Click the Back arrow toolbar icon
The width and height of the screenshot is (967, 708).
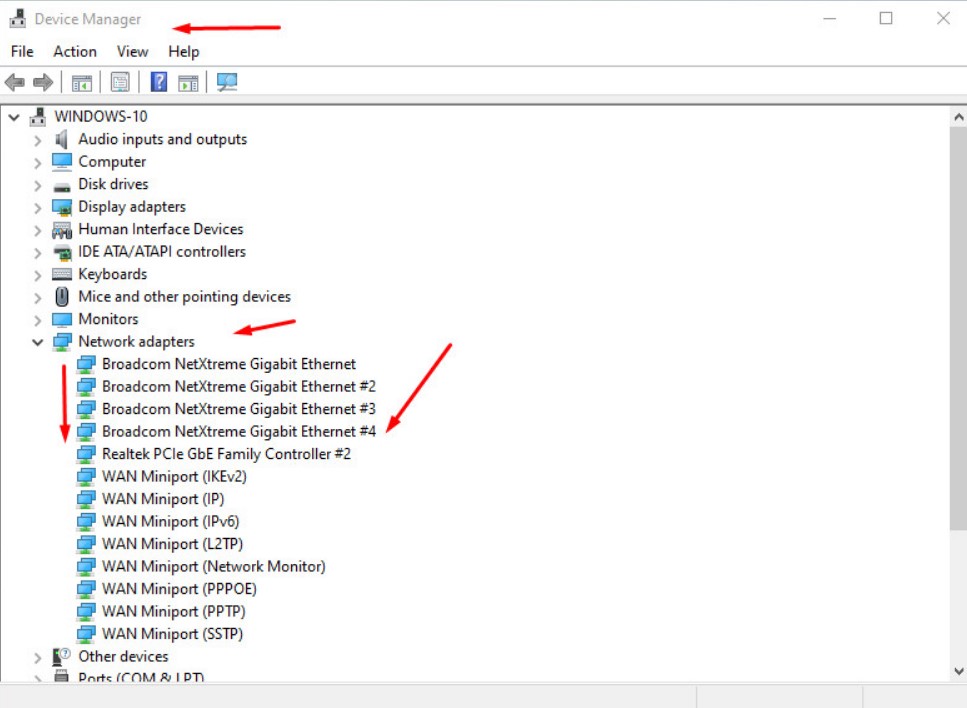(x=14, y=82)
